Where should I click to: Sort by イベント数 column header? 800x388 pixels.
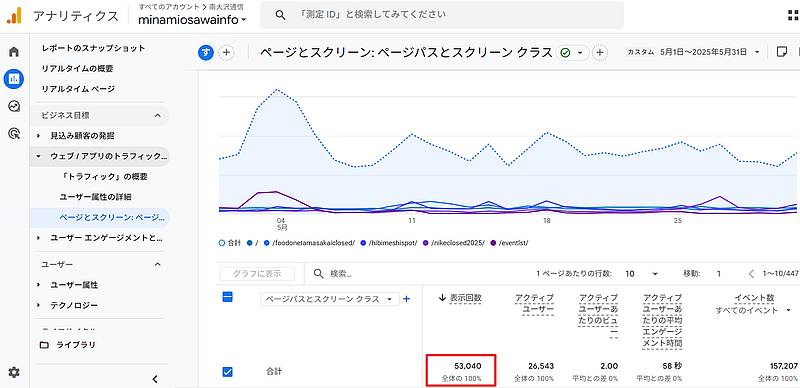(x=755, y=298)
